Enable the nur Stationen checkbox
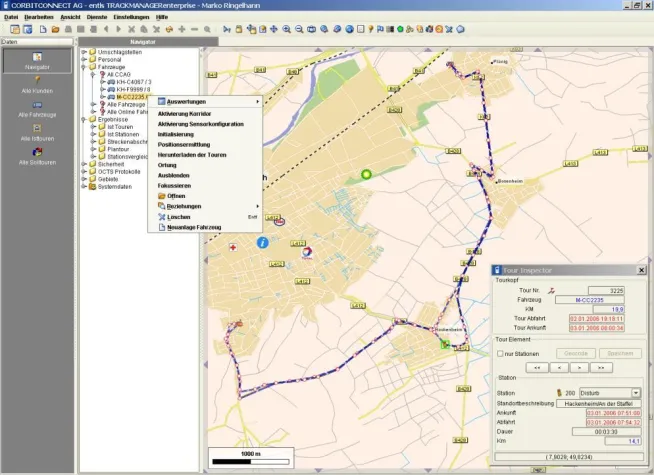Screen dimensions: 654x475 point(500,354)
